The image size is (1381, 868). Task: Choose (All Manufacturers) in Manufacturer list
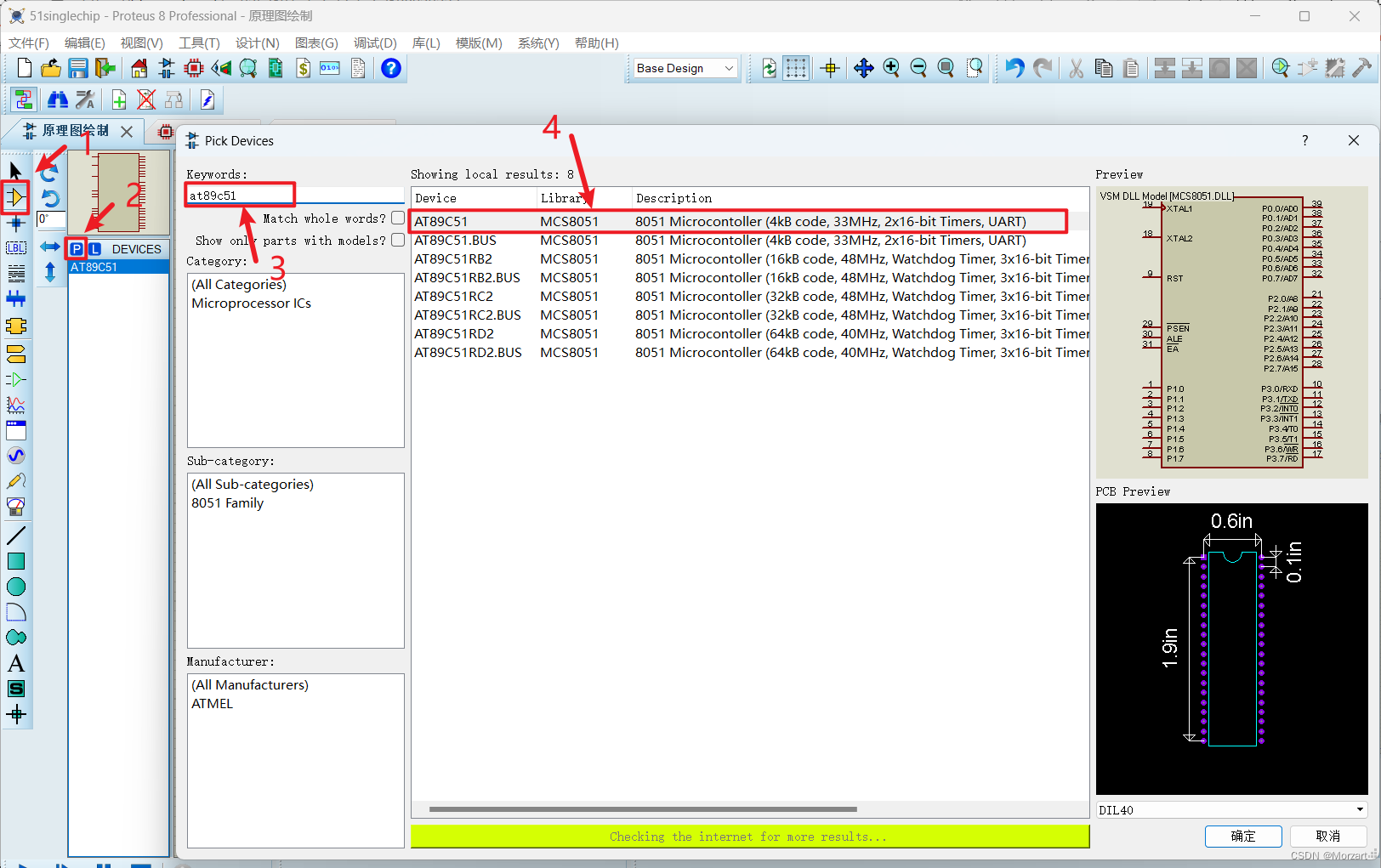pyautogui.click(x=250, y=685)
